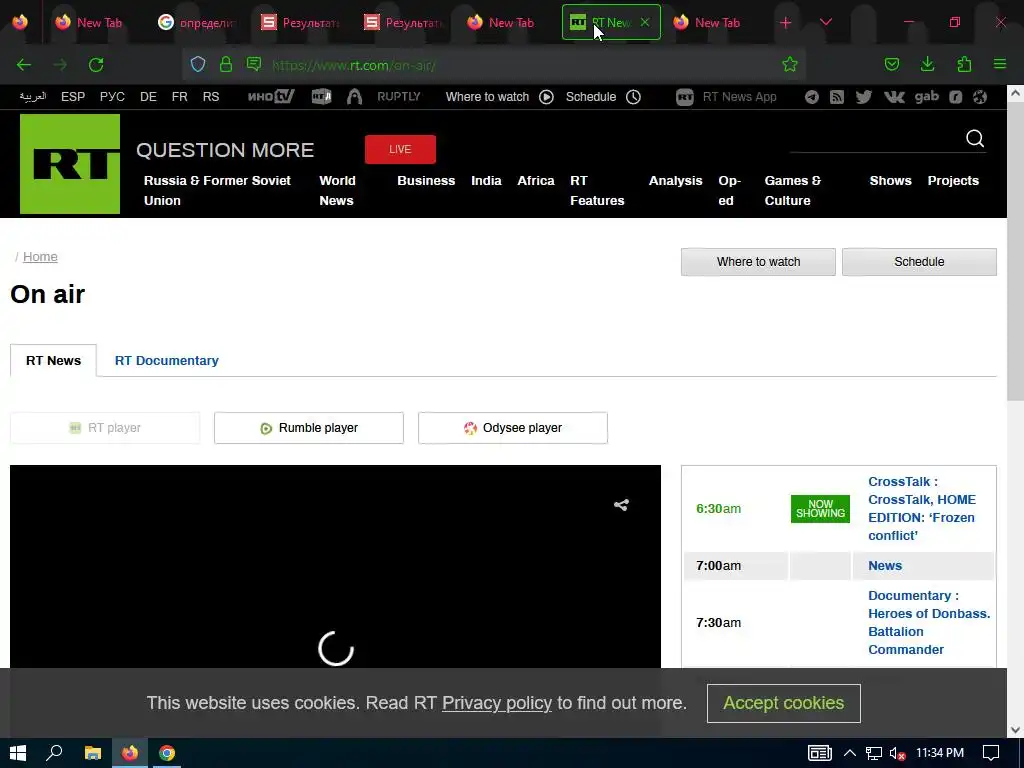This screenshot has height=768, width=1024.
Task: Open the RUPTLY link
Action: (398, 97)
